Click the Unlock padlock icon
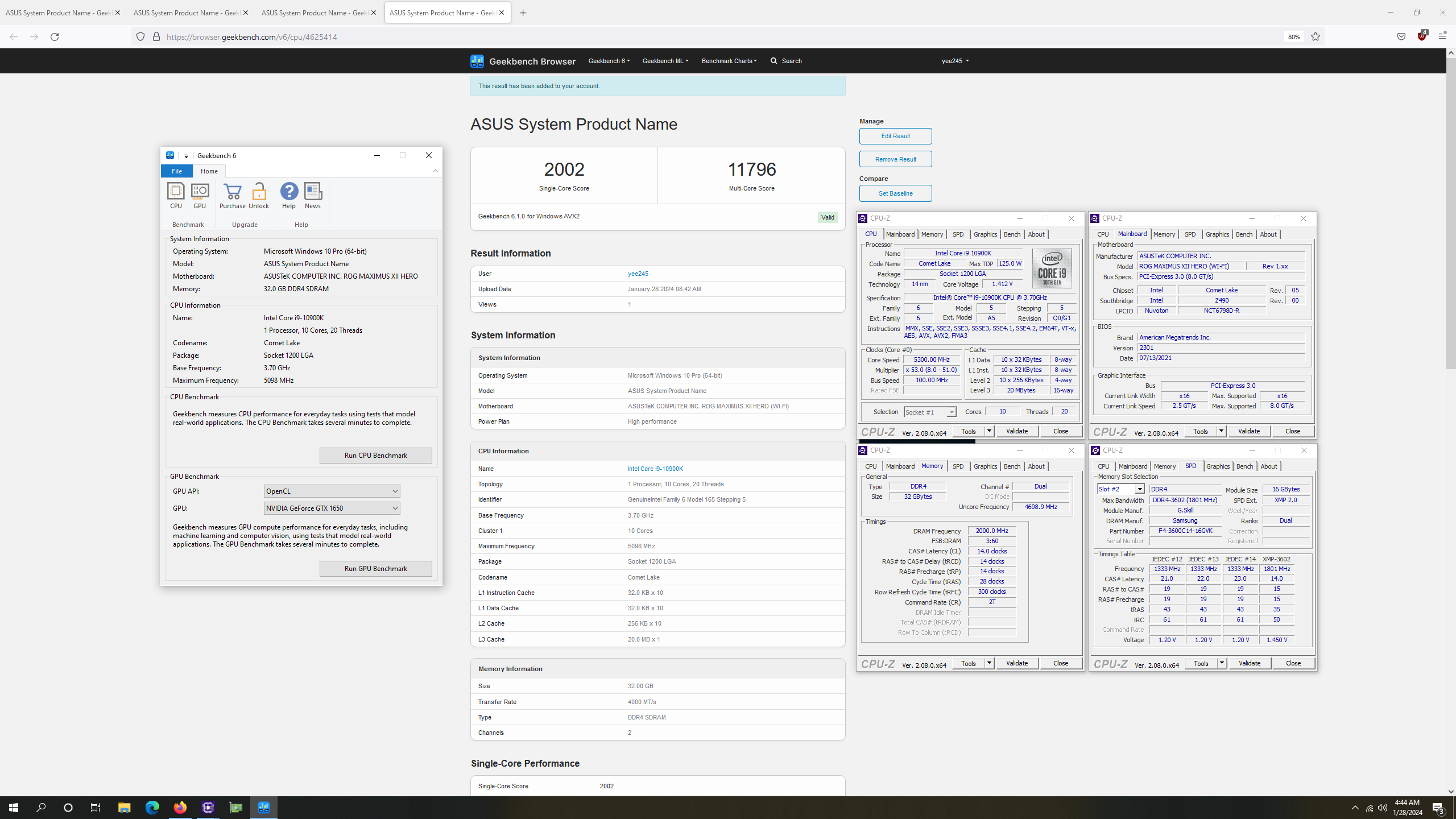 click(x=259, y=196)
